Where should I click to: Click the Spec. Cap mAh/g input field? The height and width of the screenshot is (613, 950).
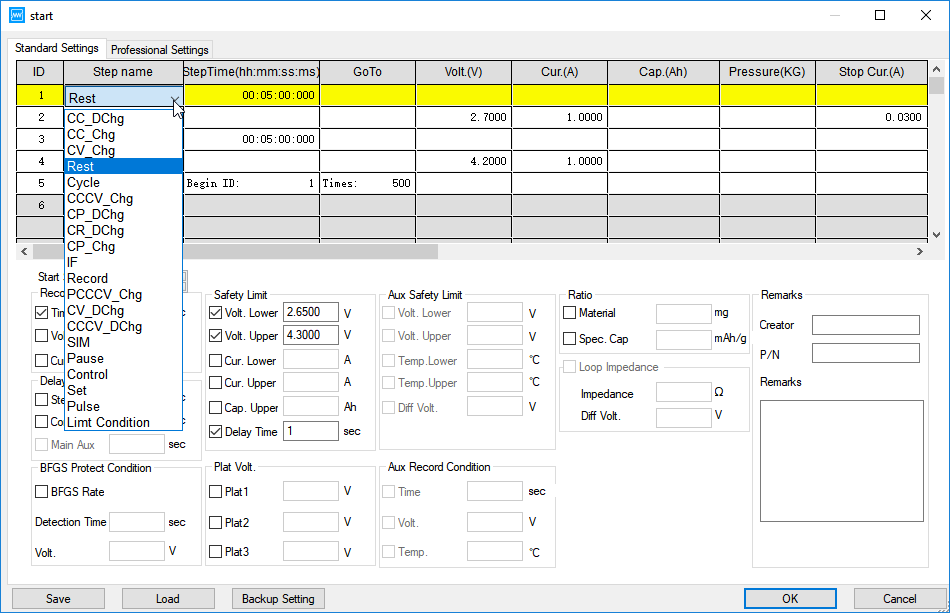684,340
